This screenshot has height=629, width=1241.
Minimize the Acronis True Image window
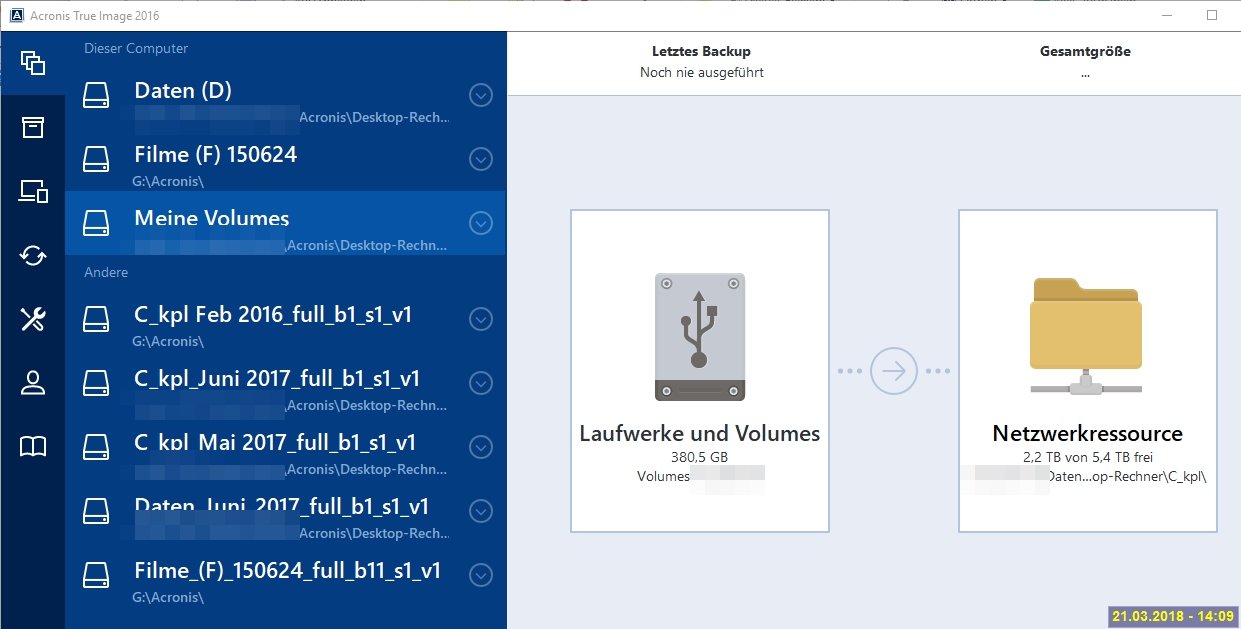pyautogui.click(x=1165, y=15)
